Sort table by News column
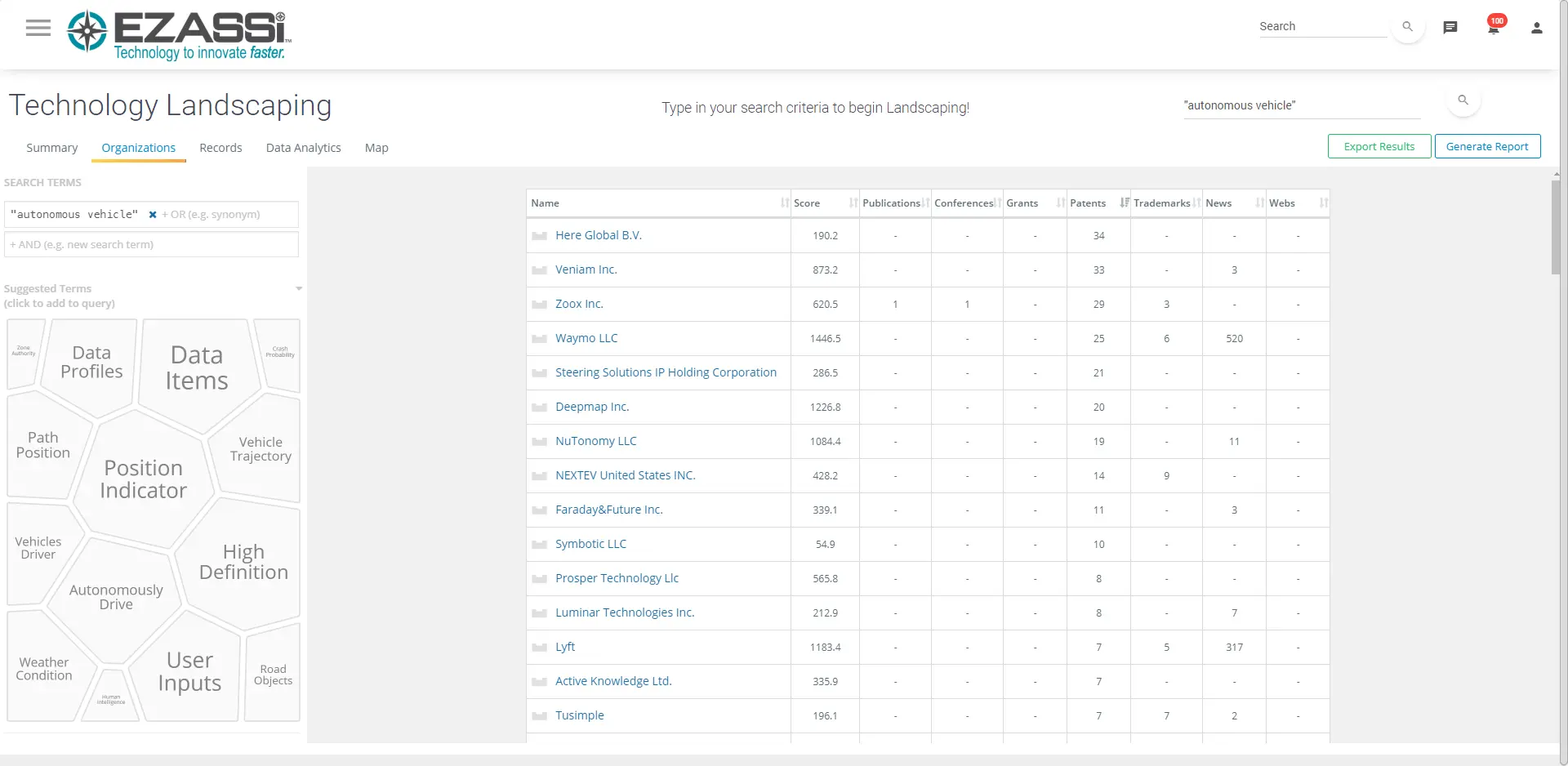Screen dimensions: 1568x766 (x=1234, y=203)
